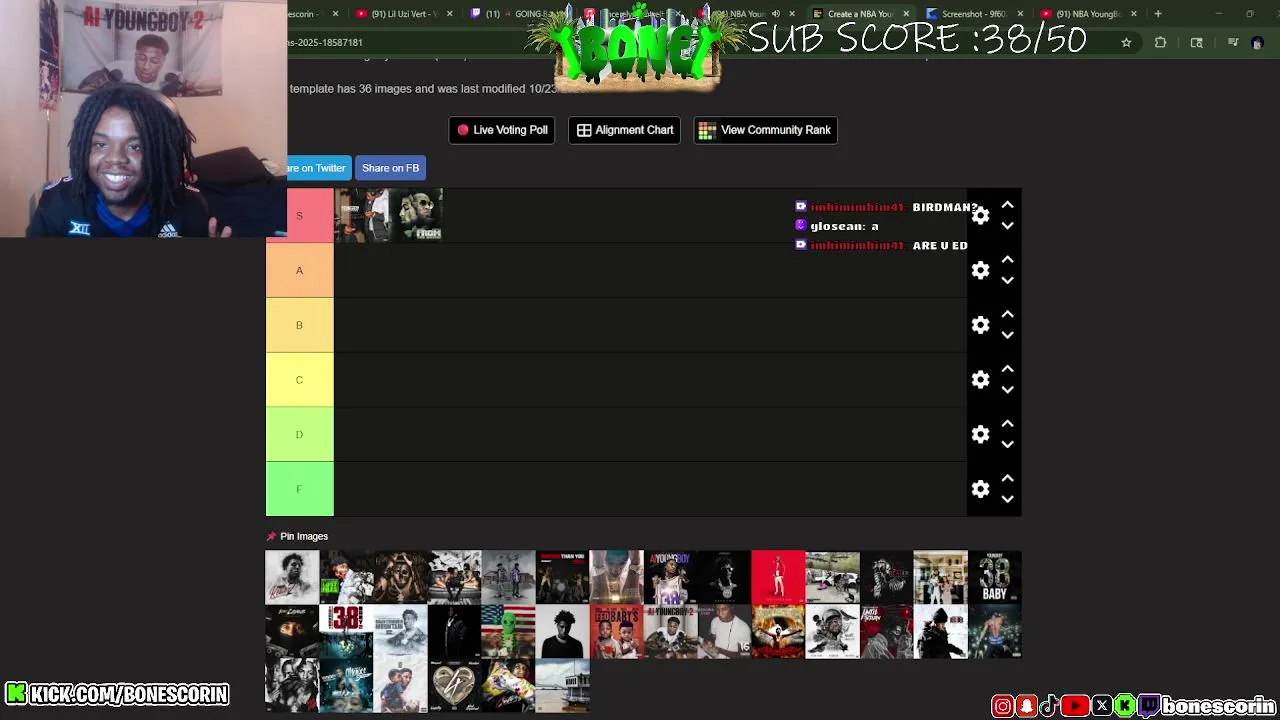Open settings gear for B tier row

click(980, 325)
